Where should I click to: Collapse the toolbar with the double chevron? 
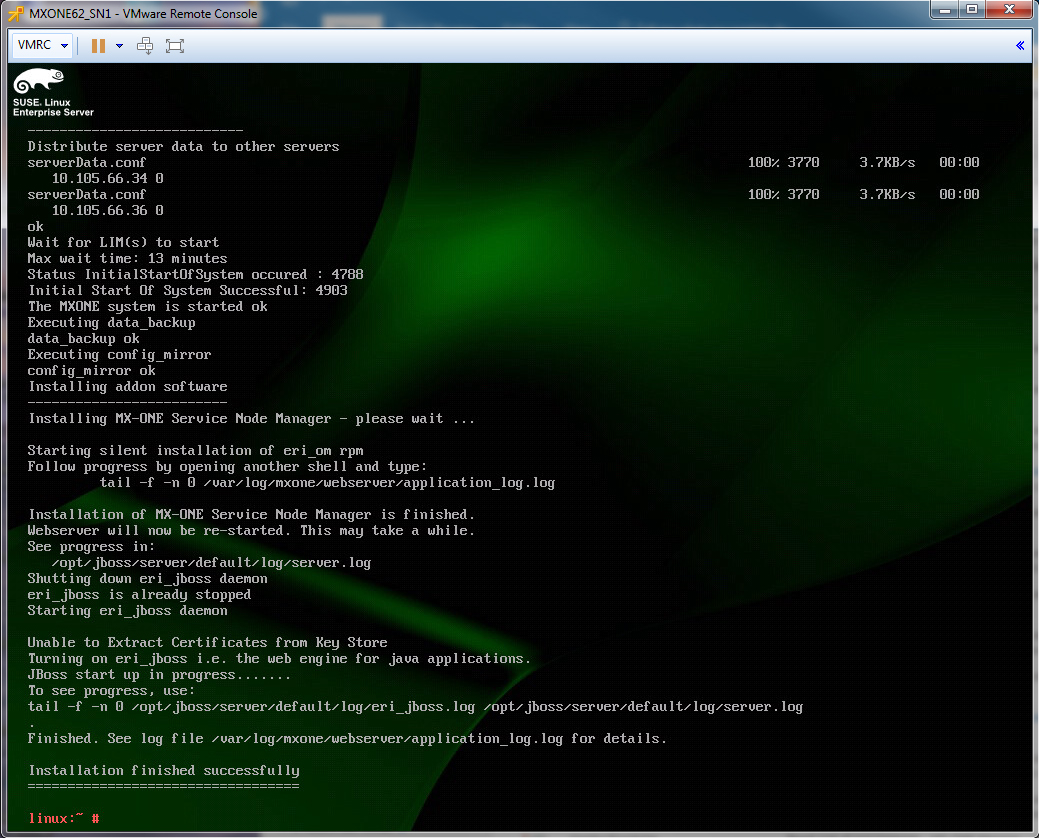coord(1020,46)
